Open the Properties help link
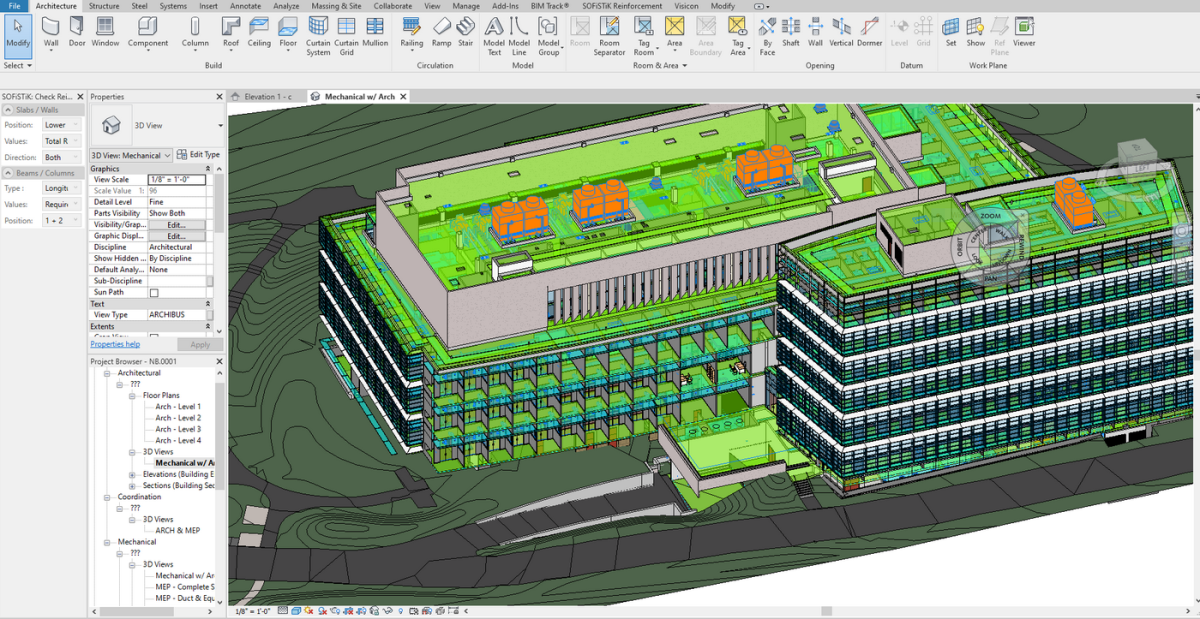The width and height of the screenshot is (1200, 619). 115,344
